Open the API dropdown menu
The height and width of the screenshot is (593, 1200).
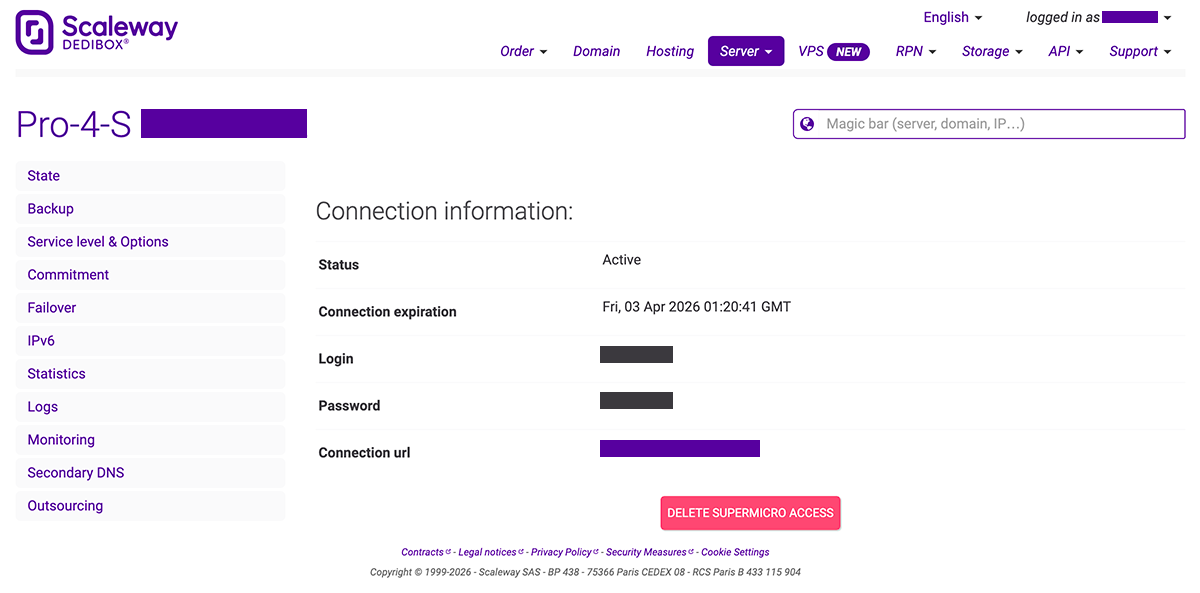pos(1065,51)
